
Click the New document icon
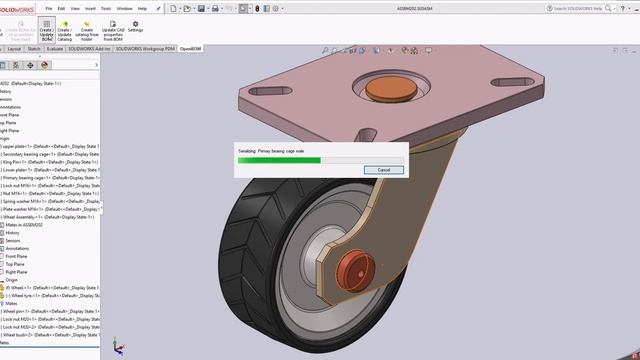click(x=173, y=8)
